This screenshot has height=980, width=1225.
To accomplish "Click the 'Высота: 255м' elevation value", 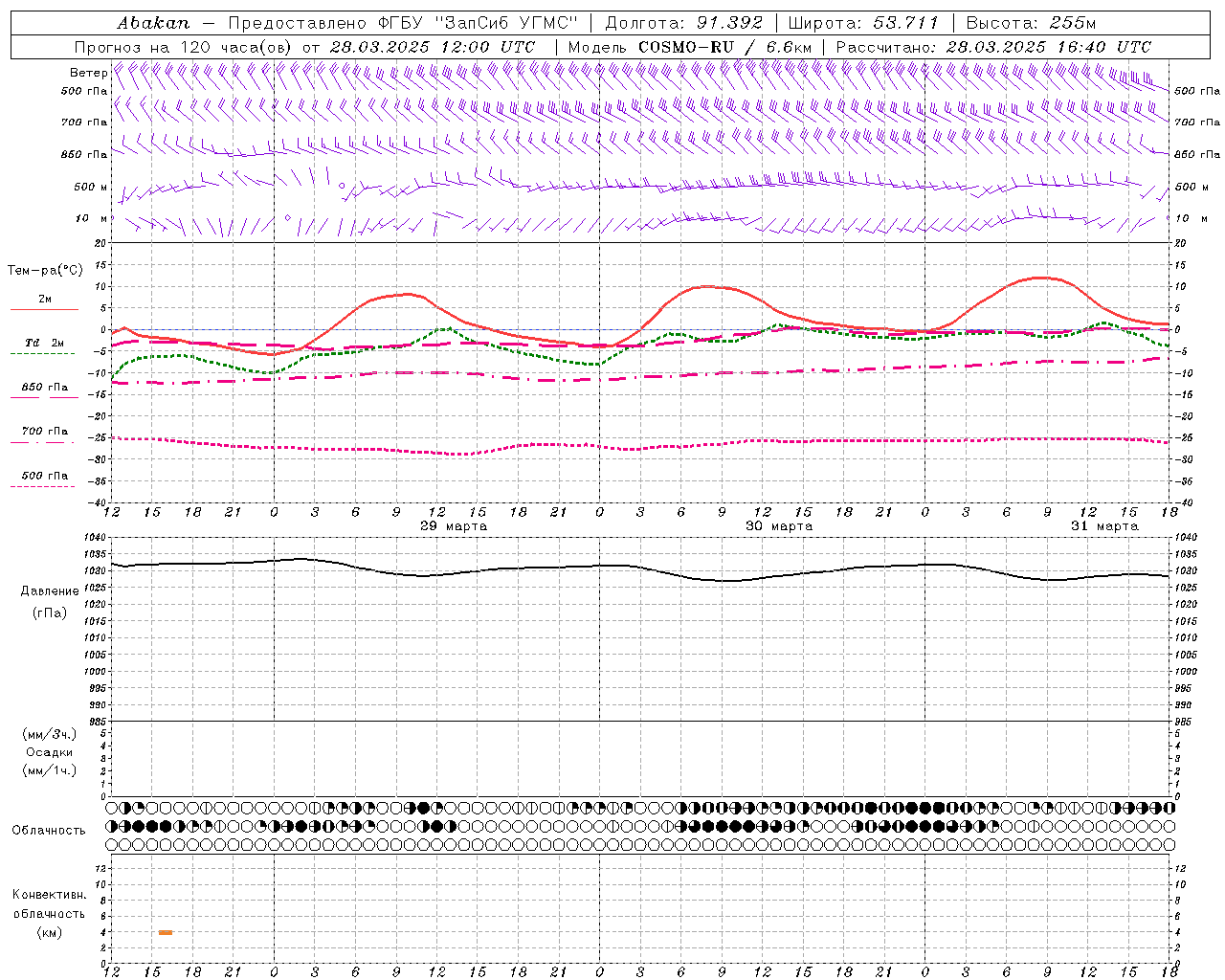I will click(1031, 22).
